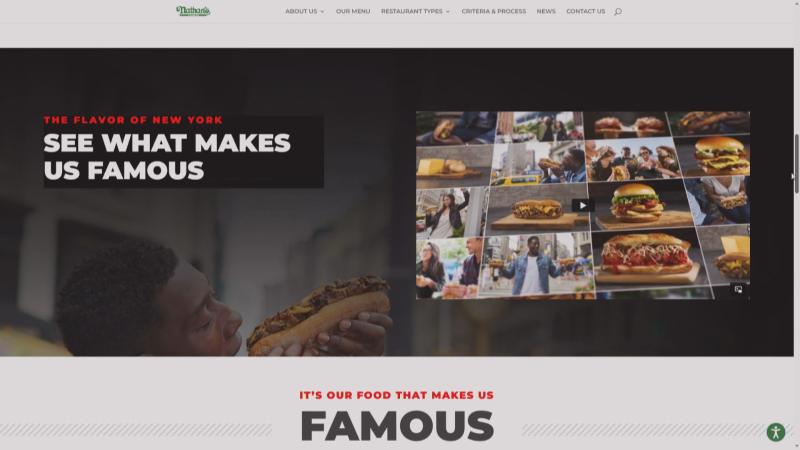
Task: Play the video collage
Action: coord(583,206)
